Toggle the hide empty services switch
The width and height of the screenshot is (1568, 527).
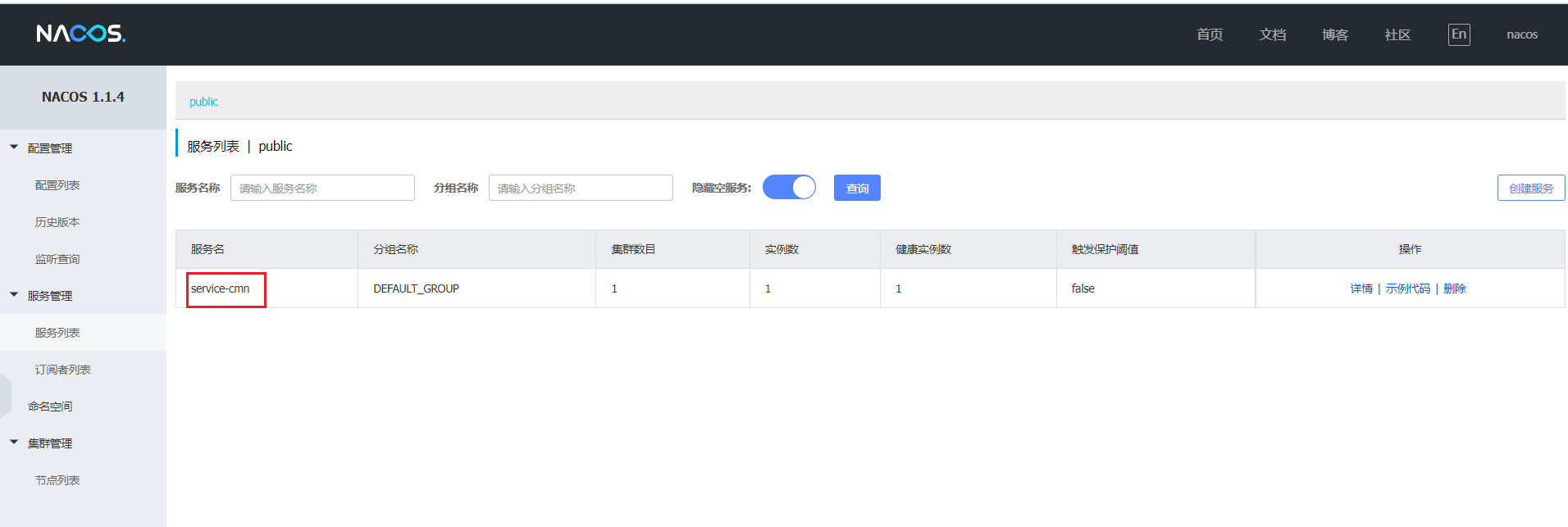(x=789, y=188)
